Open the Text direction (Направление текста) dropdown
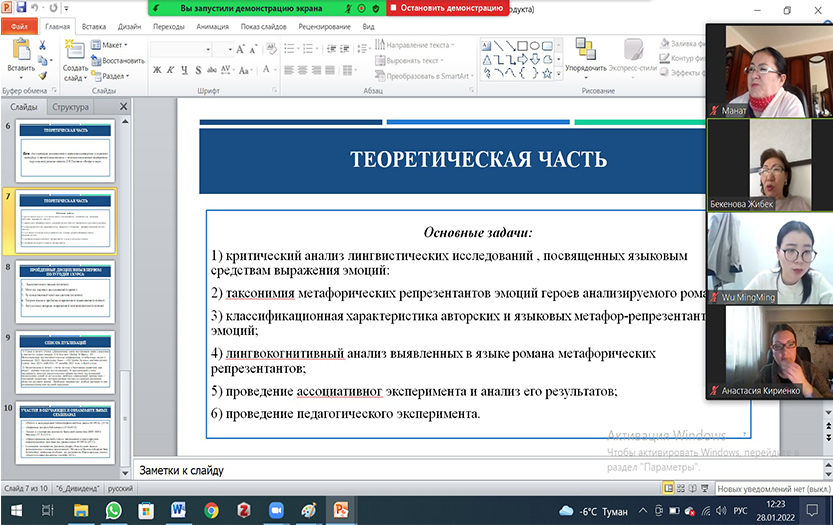Image resolution: width=833 pixels, height=525 pixels. click(x=418, y=45)
